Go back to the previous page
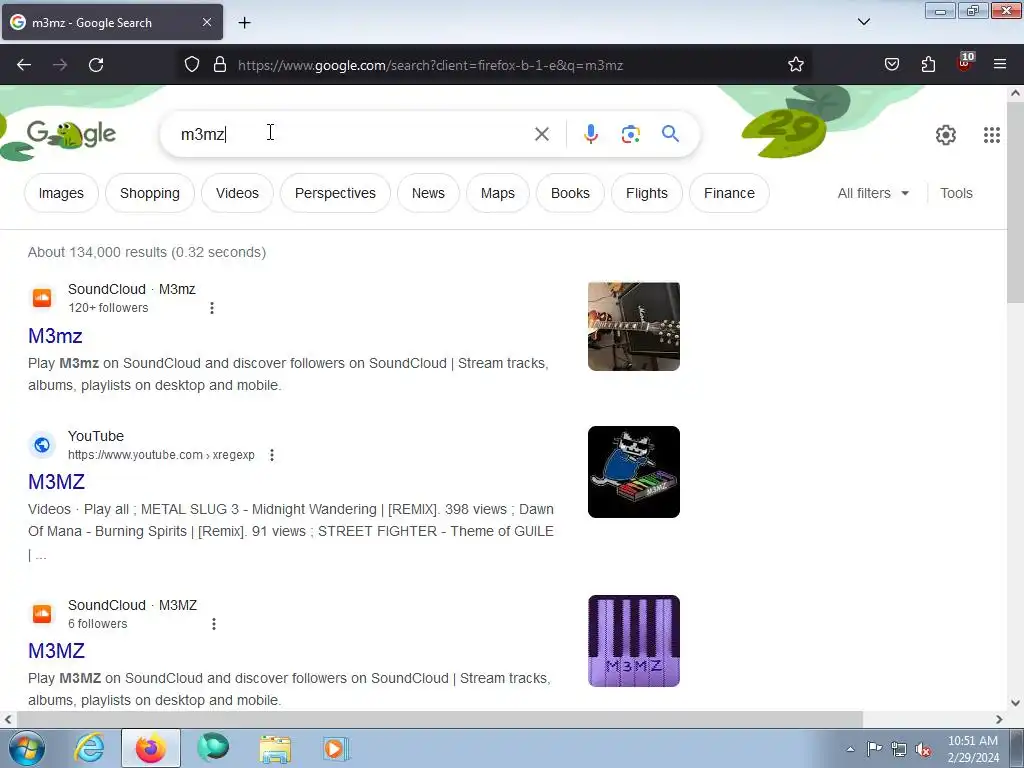The width and height of the screenshot is (1024, 768). [24, 65]
